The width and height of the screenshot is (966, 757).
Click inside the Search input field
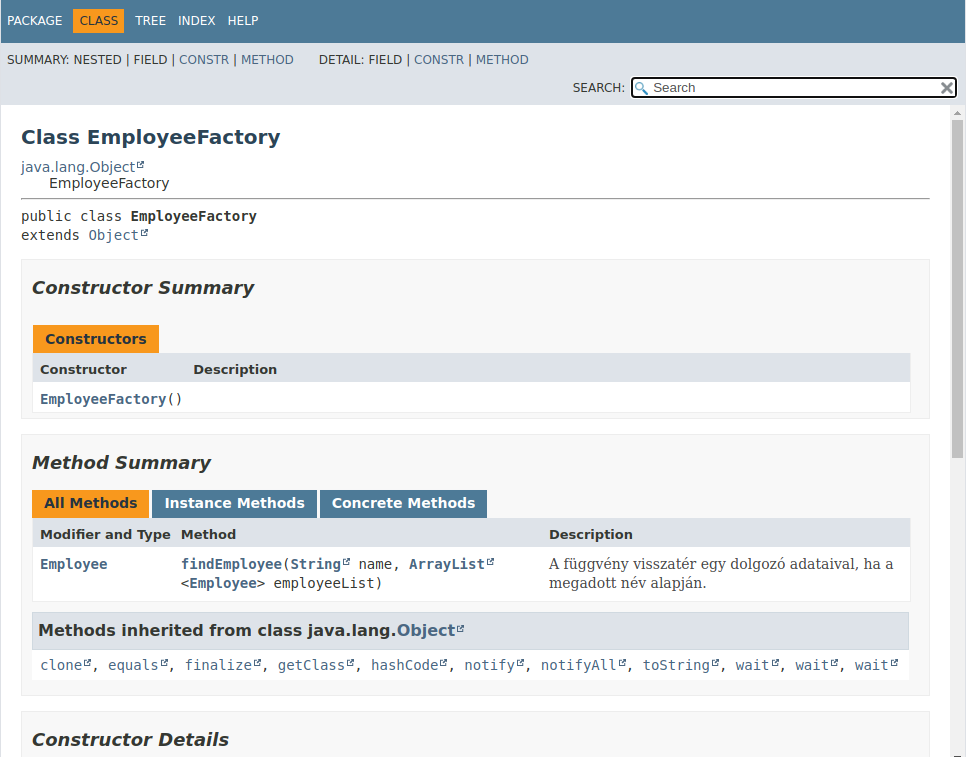(x=795, y=88)
